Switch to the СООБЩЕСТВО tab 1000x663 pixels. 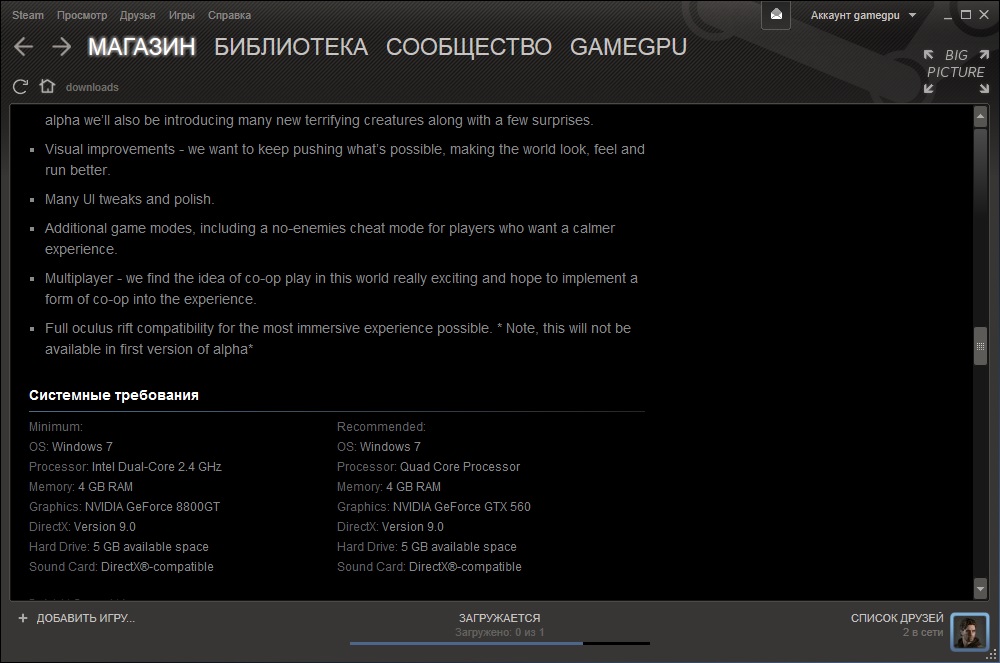coord(469,47)
